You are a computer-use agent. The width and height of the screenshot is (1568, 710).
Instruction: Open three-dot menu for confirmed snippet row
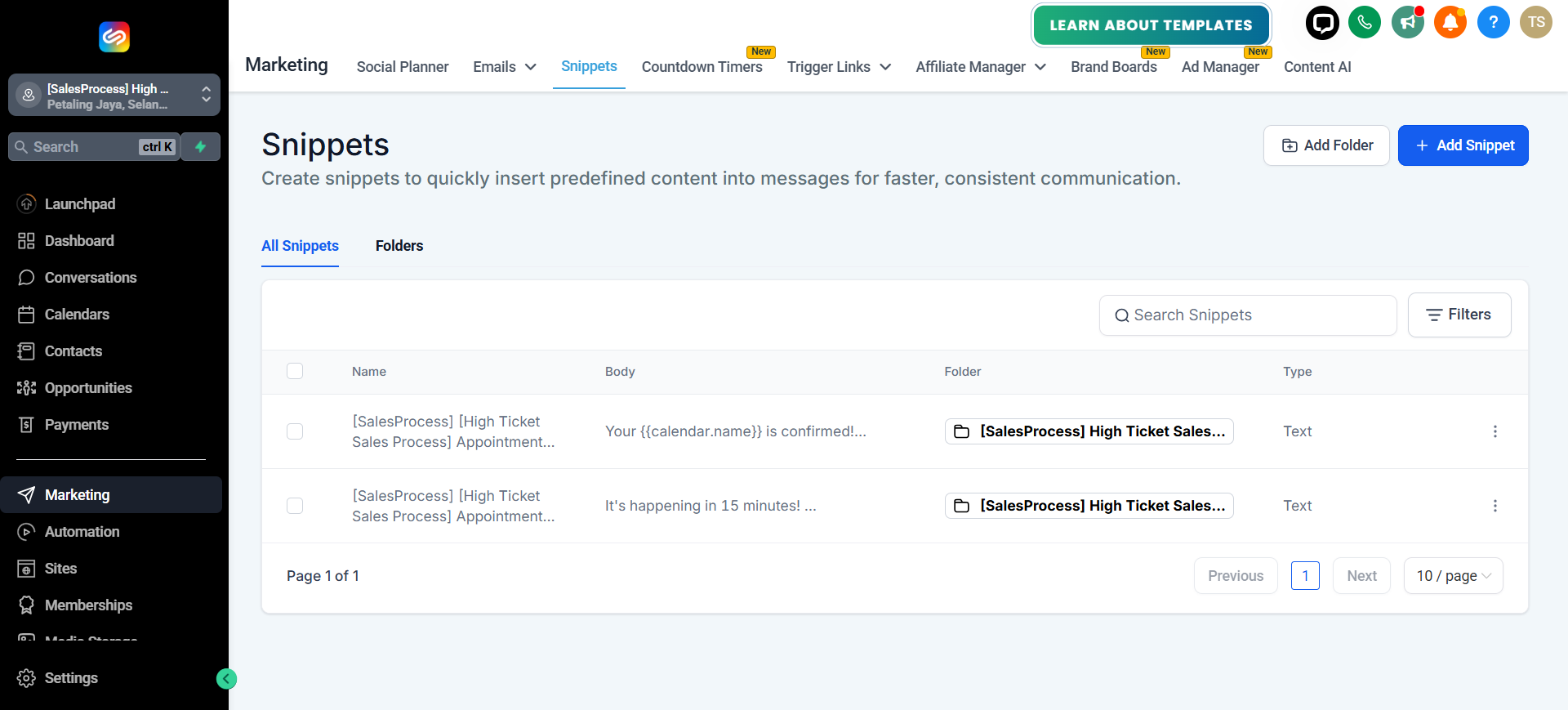click(1495, 431)
